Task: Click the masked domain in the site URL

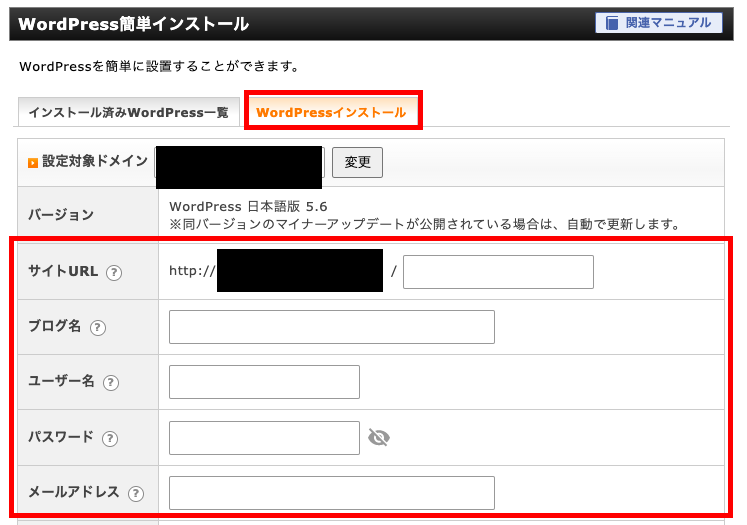Action: tap(300, 271)
